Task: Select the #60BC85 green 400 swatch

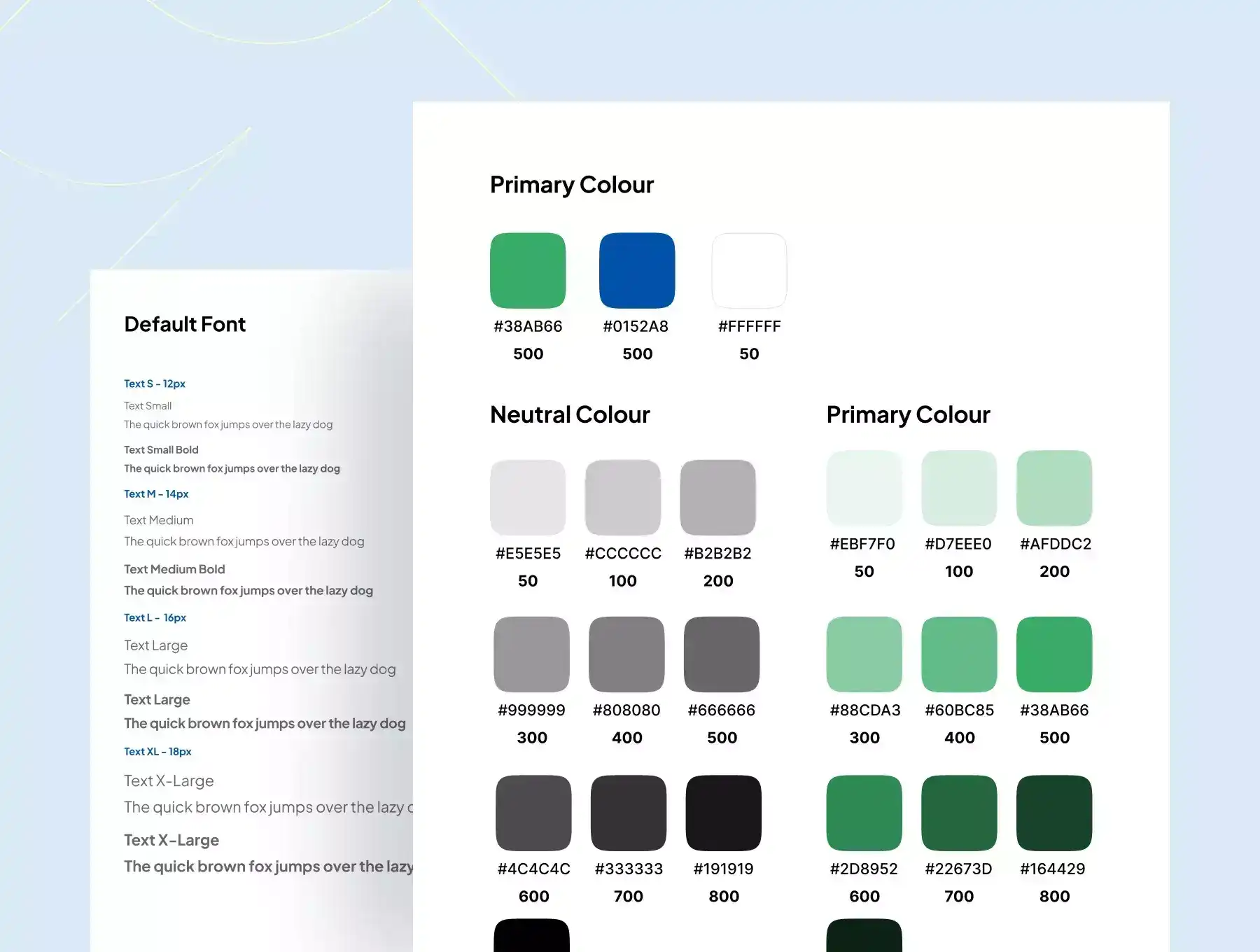Action: click(959, 654)
